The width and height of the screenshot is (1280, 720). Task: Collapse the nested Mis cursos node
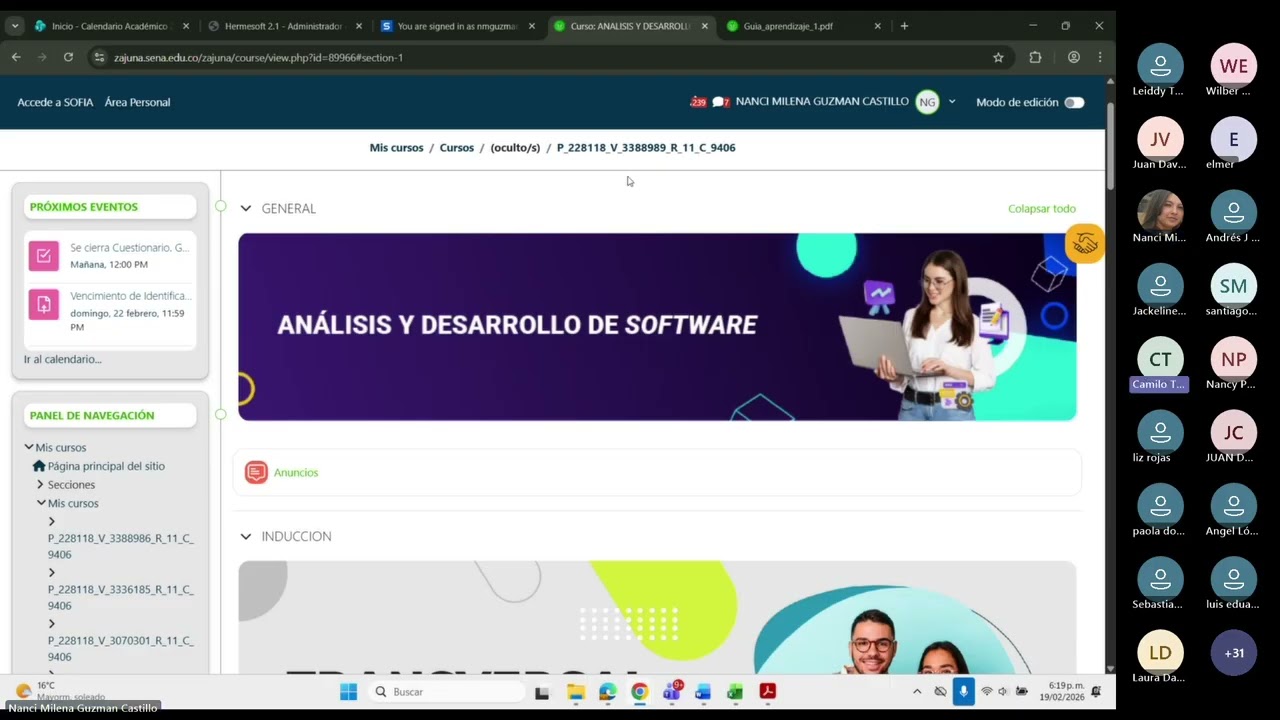pos(41,503)
